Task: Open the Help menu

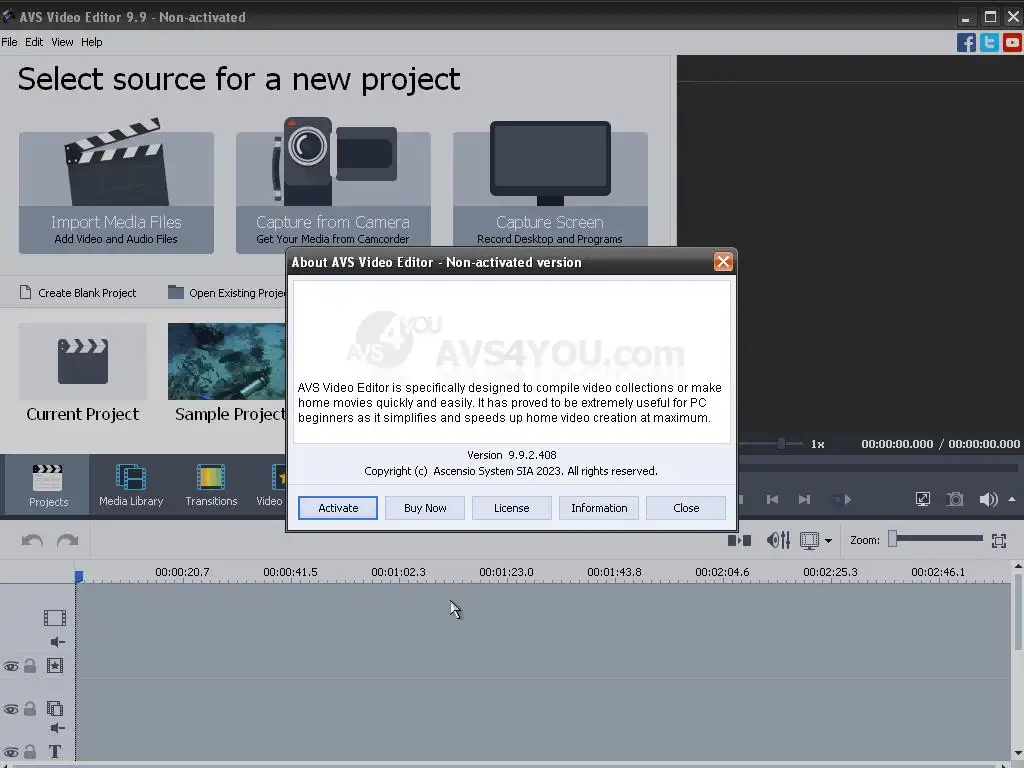Action: coord(91,42)
